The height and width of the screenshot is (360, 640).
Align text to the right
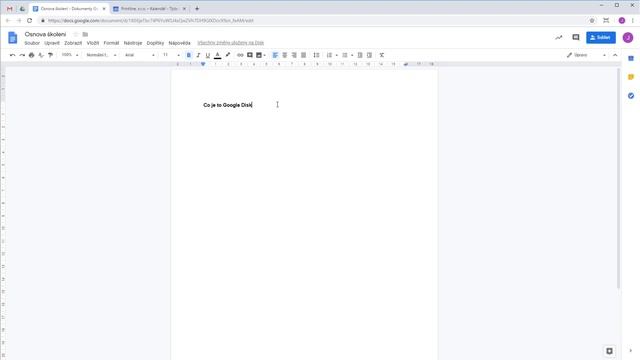[x=294, y=55]
